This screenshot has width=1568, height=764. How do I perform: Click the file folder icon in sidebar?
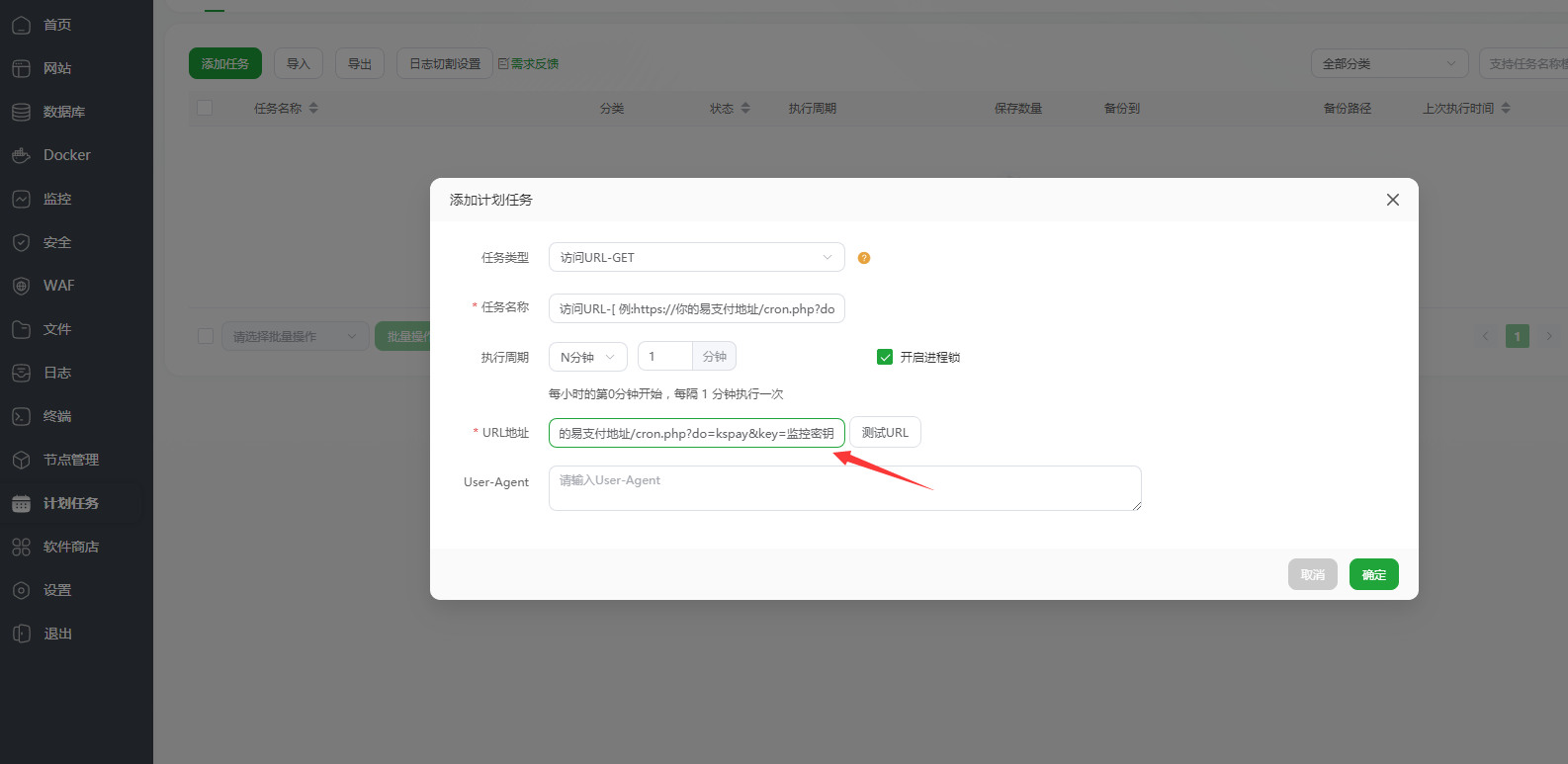(21, 329)
